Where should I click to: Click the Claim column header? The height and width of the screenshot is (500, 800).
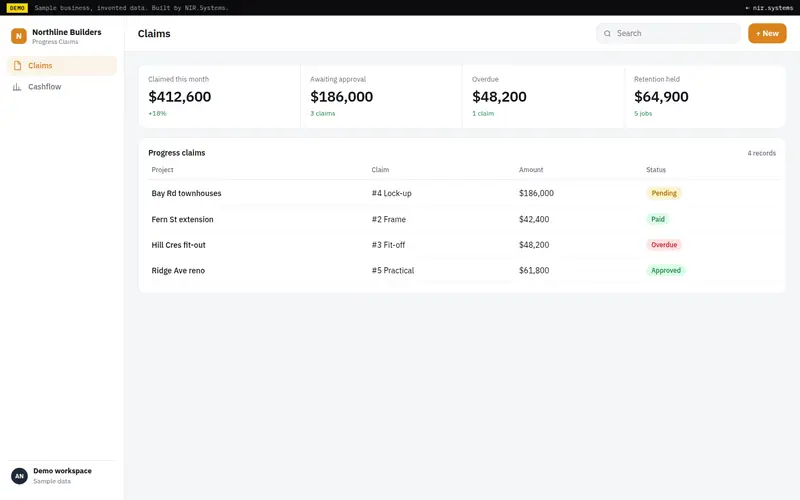[x=380, y=169]
